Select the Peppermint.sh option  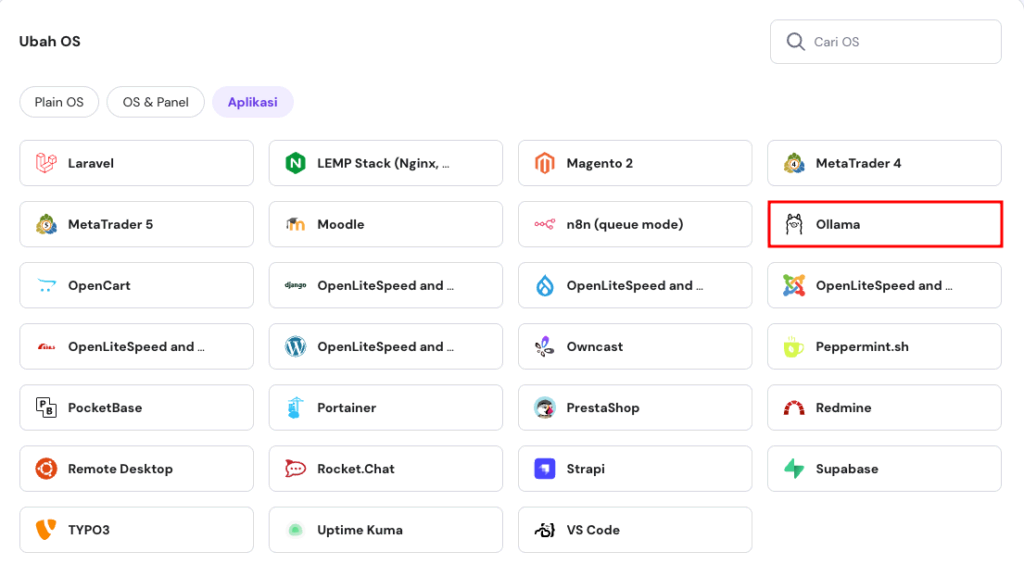click(884, 347)
